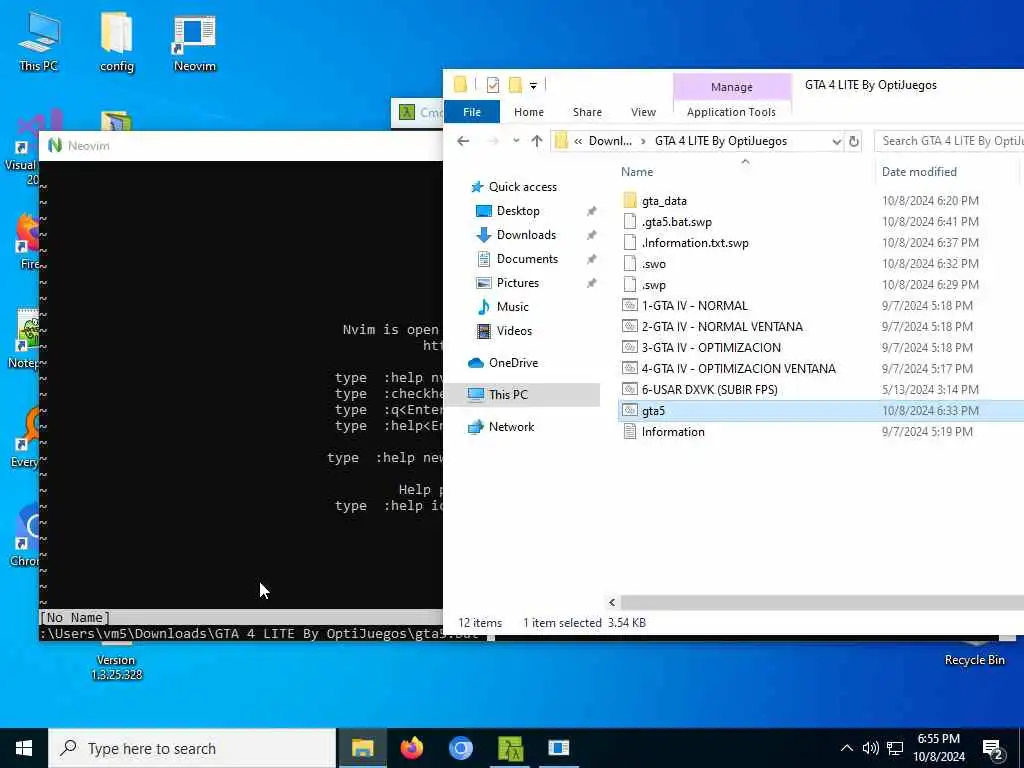Image resolution: width=1024 pixels, height=768 pixels.
Task: Click Downl... in the address breadcrumb
Action: (610, 141)
